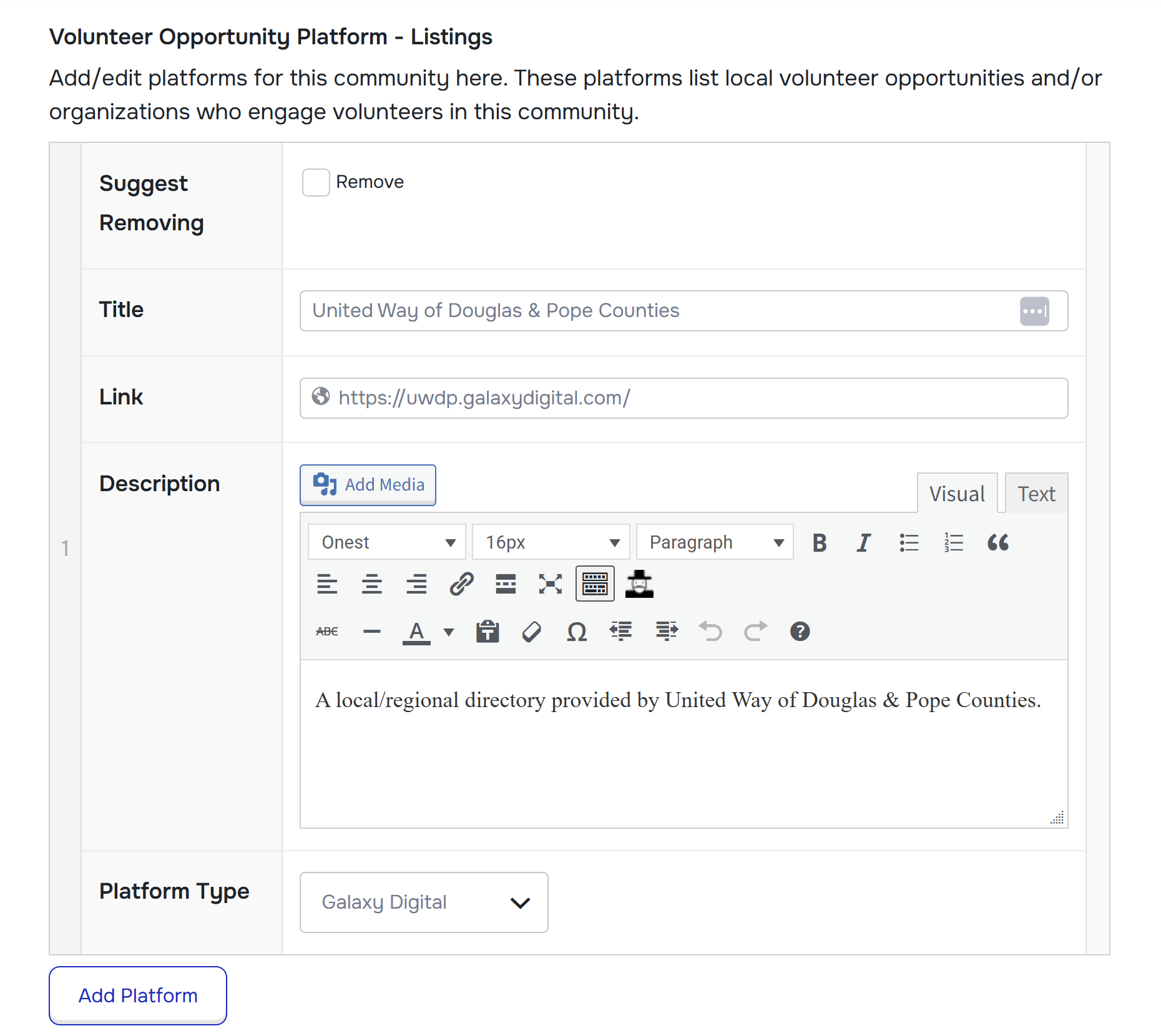Undo the last edit
Screen dimensions: 1161x1036
(710, 632)
